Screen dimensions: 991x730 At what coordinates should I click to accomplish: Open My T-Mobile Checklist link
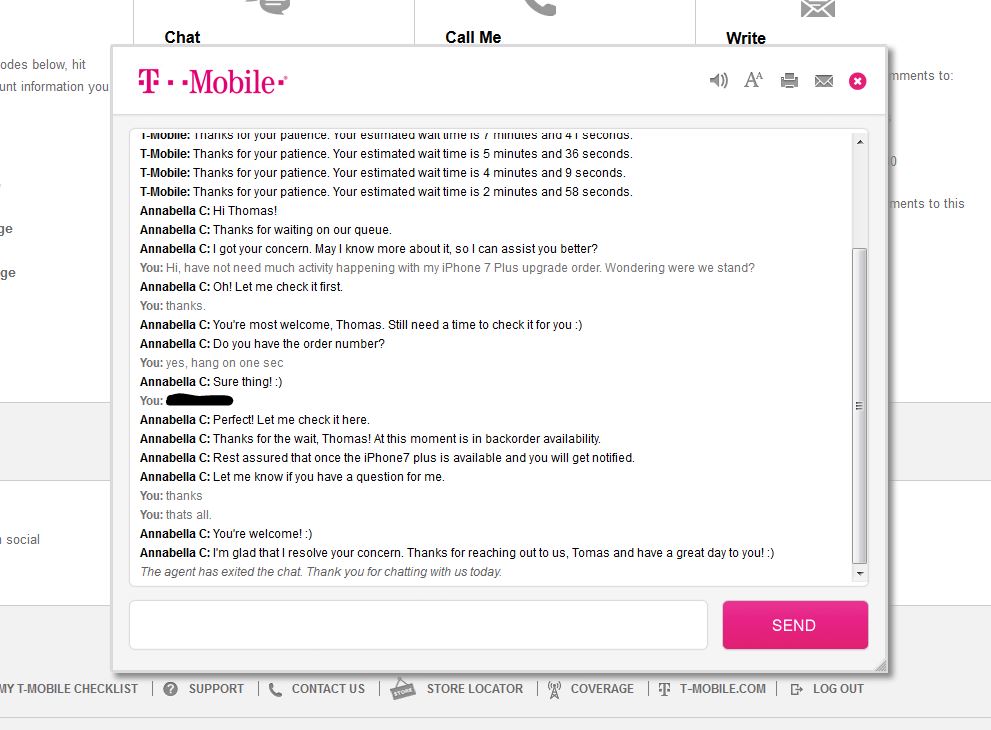[69, 688]
